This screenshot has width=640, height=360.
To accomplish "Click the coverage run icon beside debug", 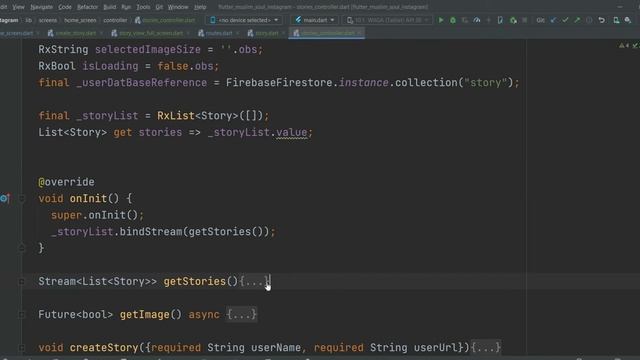I will [x=464, y=20].
